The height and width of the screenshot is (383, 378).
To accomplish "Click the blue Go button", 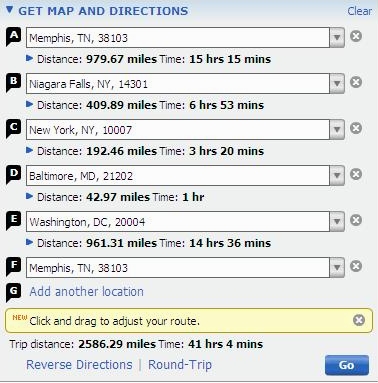I will coord(347,365).
